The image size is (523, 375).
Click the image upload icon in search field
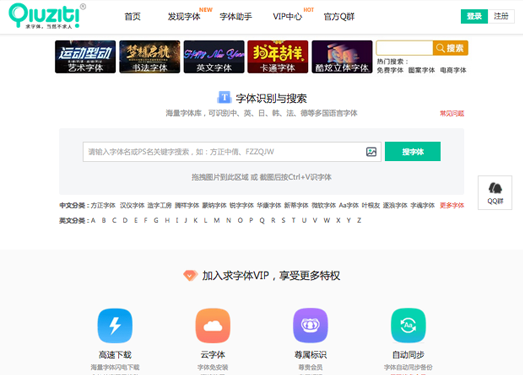pos(371,152)
